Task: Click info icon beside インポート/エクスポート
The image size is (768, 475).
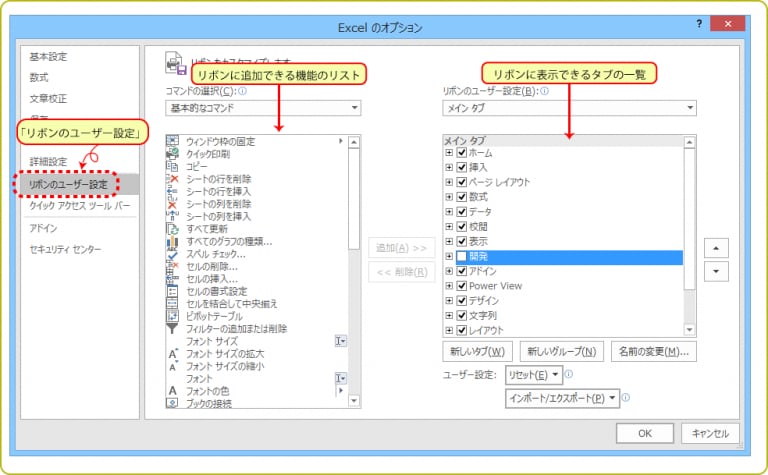Action: tap(625, 397)
